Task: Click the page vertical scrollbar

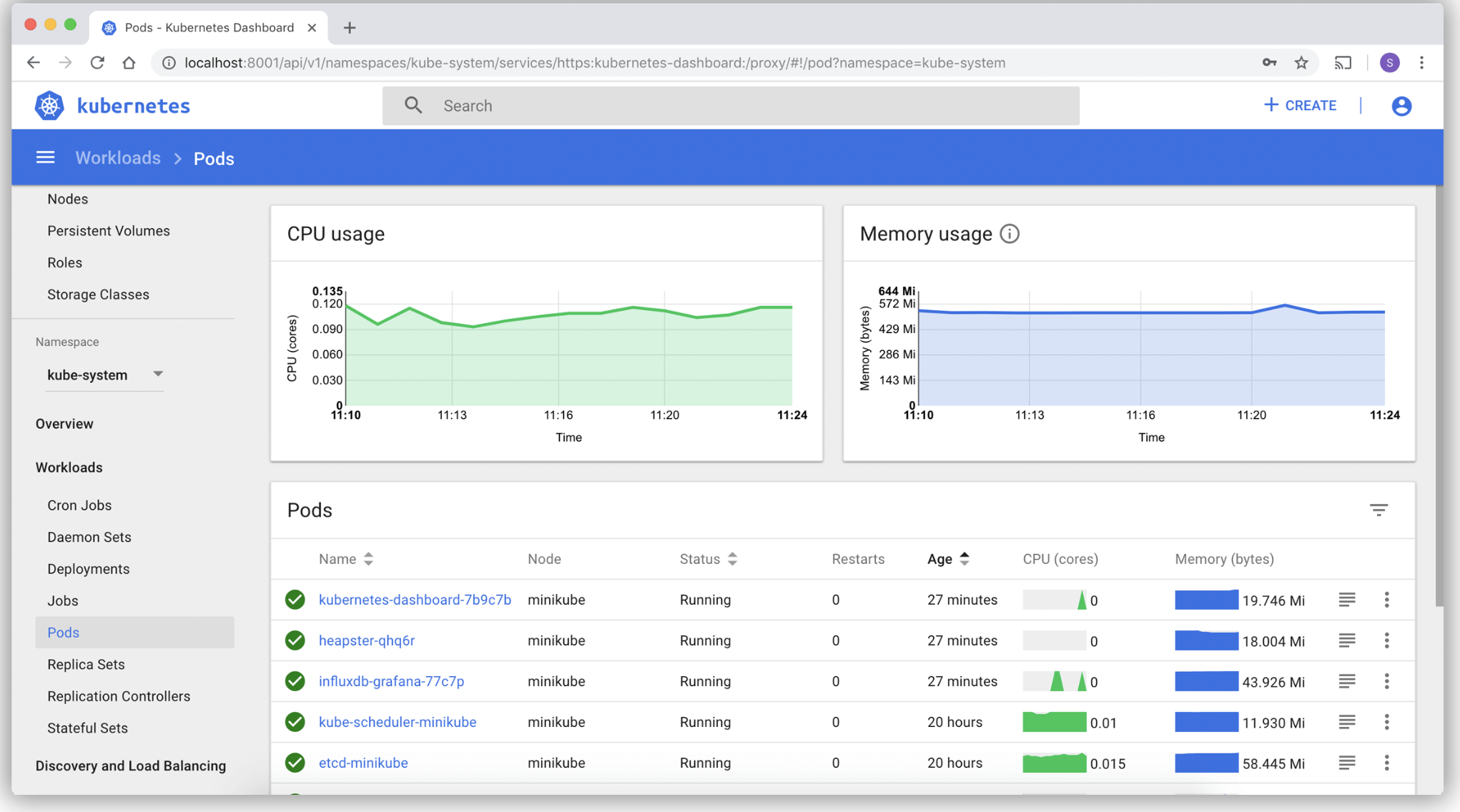Action: click(1439, 395)
